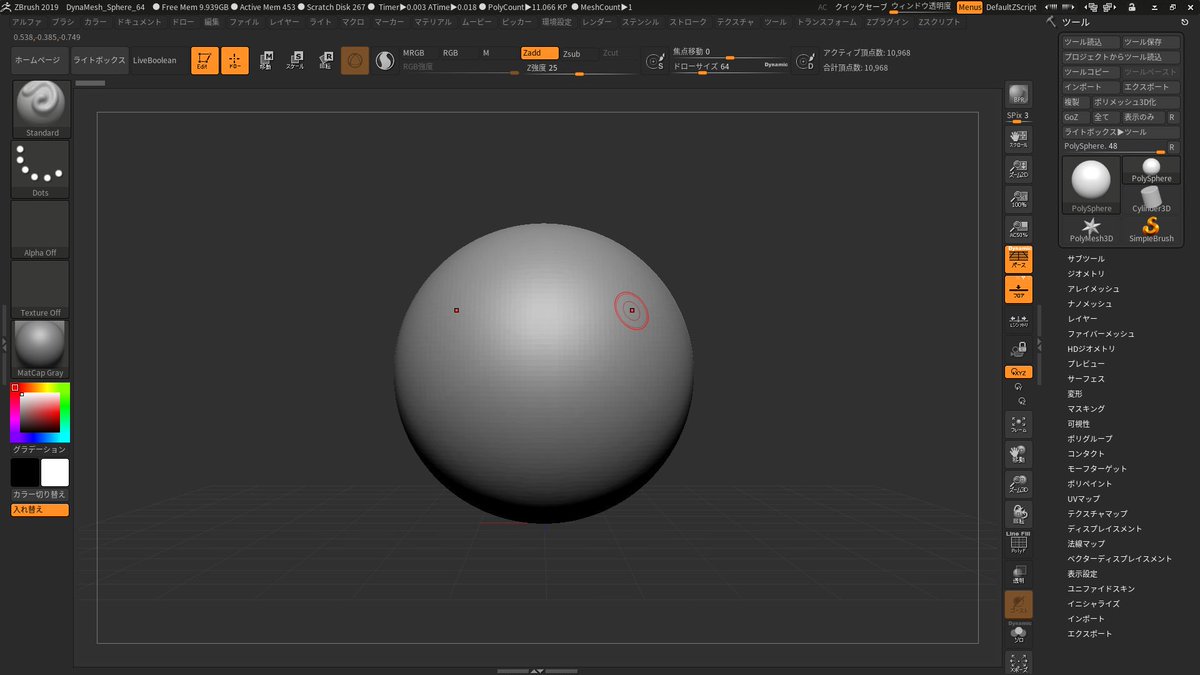Toggle the LiveBoolean button
Screen dimensions: 1200x675
tap(155, 61)
